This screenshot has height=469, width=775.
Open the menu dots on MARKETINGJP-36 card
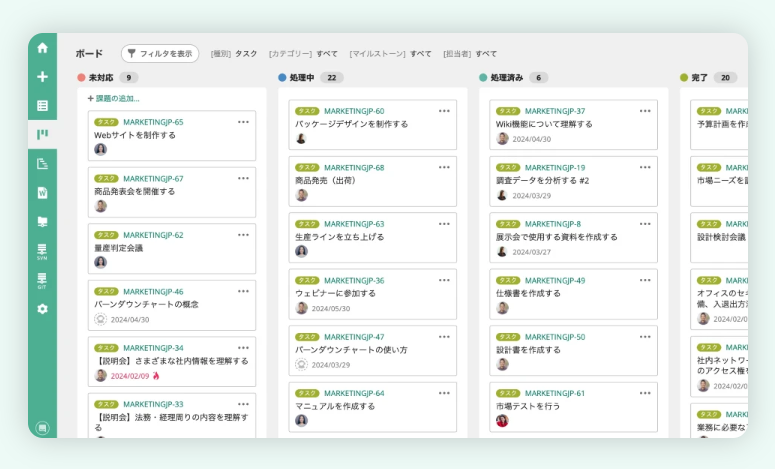pos(444,280)
